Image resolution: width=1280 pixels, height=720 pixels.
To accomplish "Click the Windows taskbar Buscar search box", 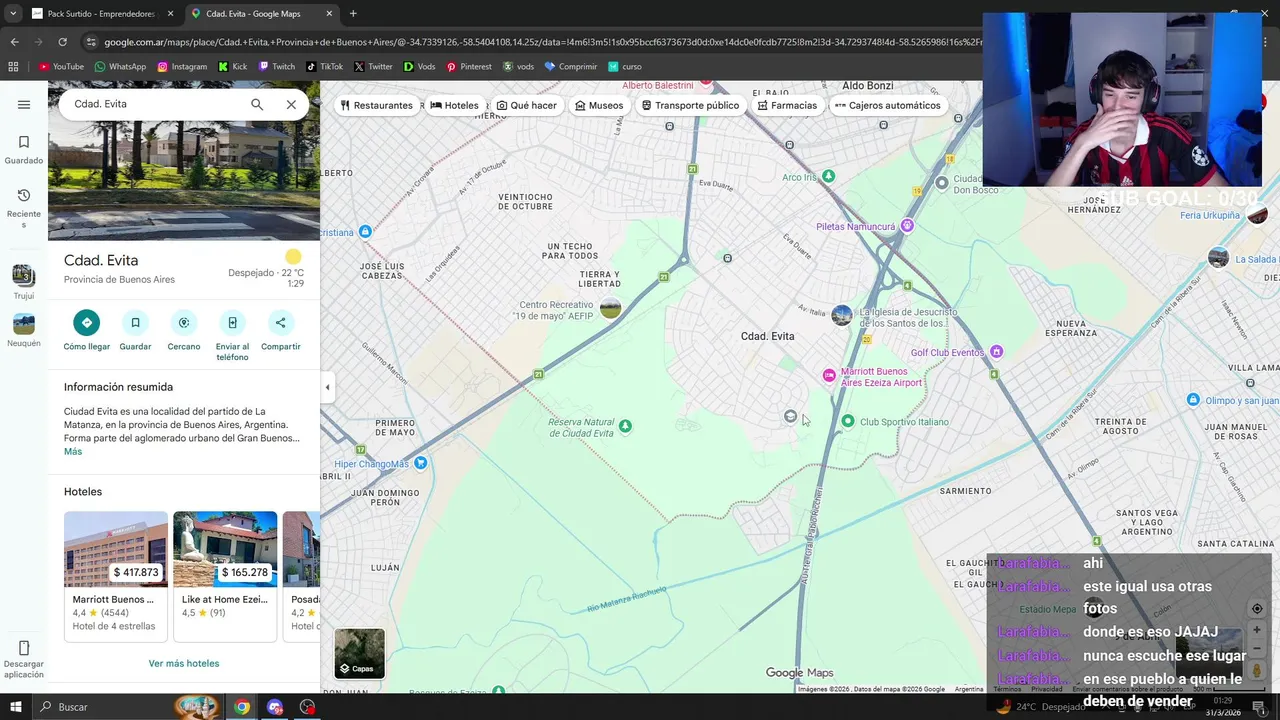I will tap(105, 707).
